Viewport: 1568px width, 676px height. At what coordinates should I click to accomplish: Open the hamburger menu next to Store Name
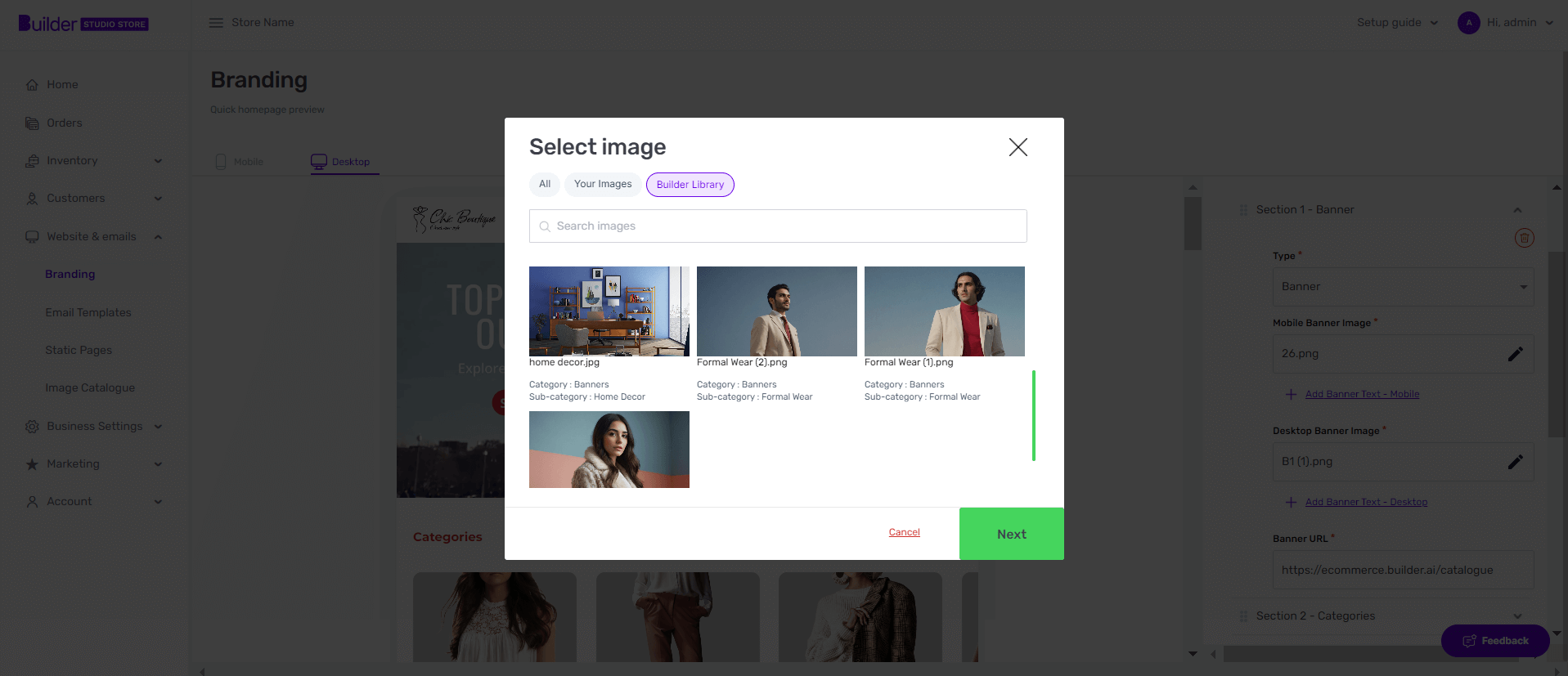tap(216, 23)
